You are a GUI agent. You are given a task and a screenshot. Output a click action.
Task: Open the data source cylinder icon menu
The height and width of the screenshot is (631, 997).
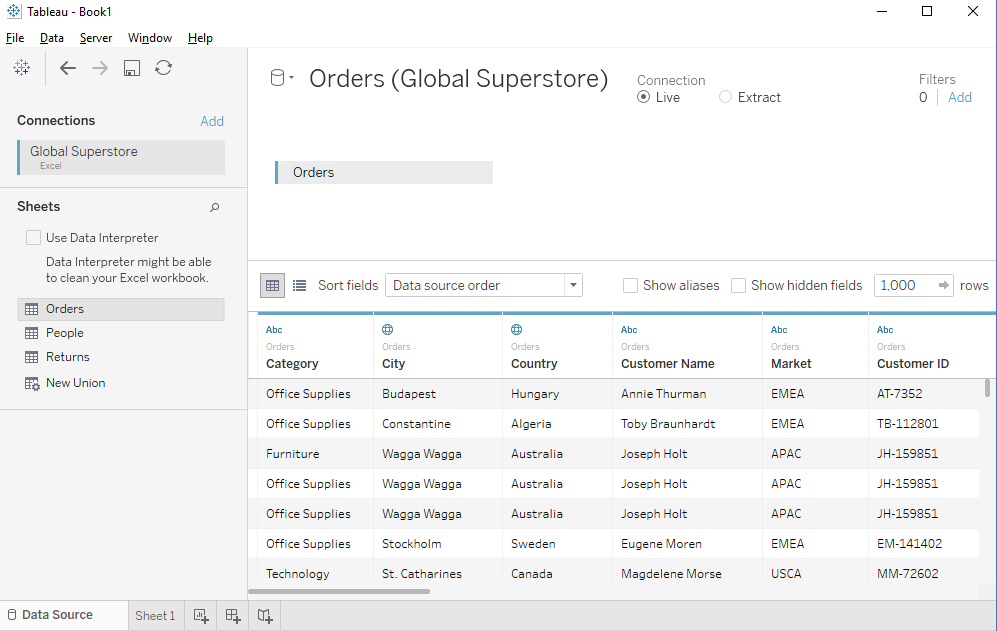[x=282, y=78]
